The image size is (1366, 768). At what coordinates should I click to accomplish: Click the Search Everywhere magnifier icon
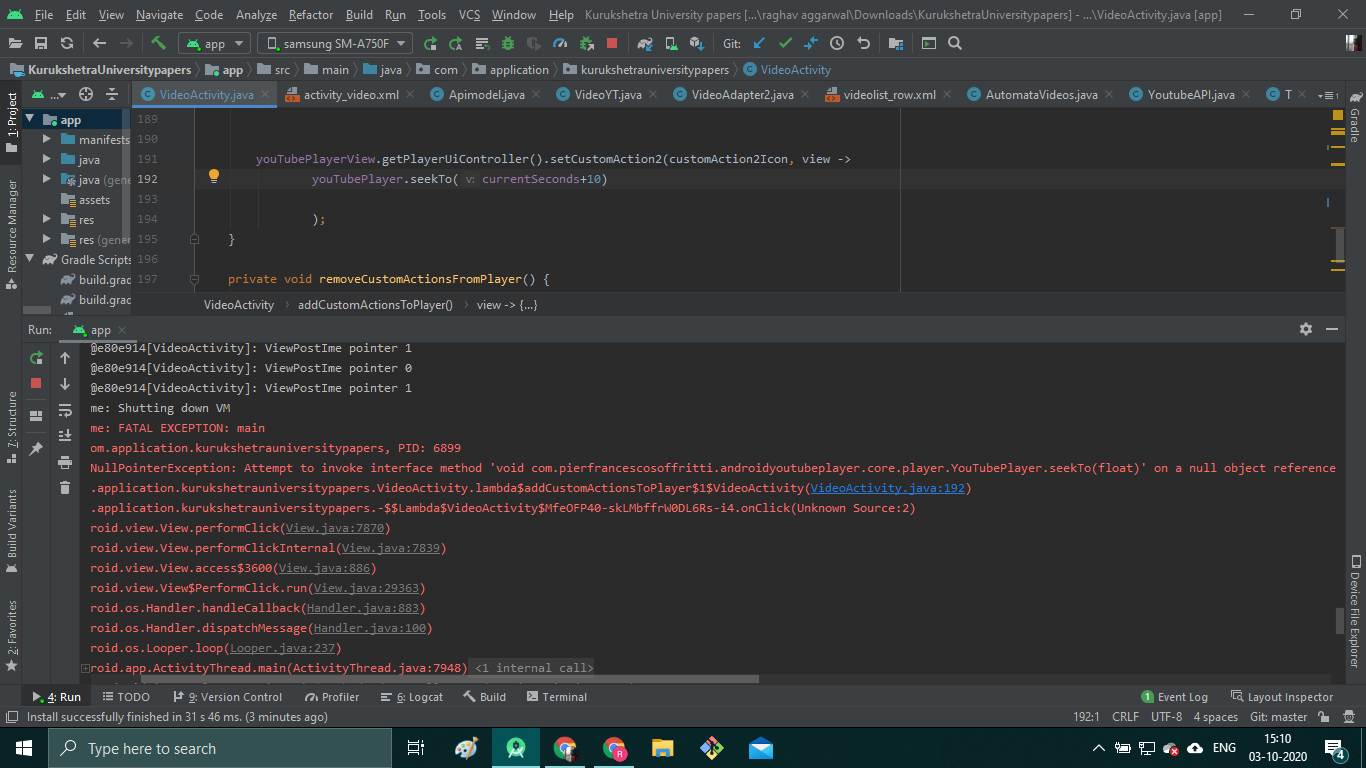[955, 43]
